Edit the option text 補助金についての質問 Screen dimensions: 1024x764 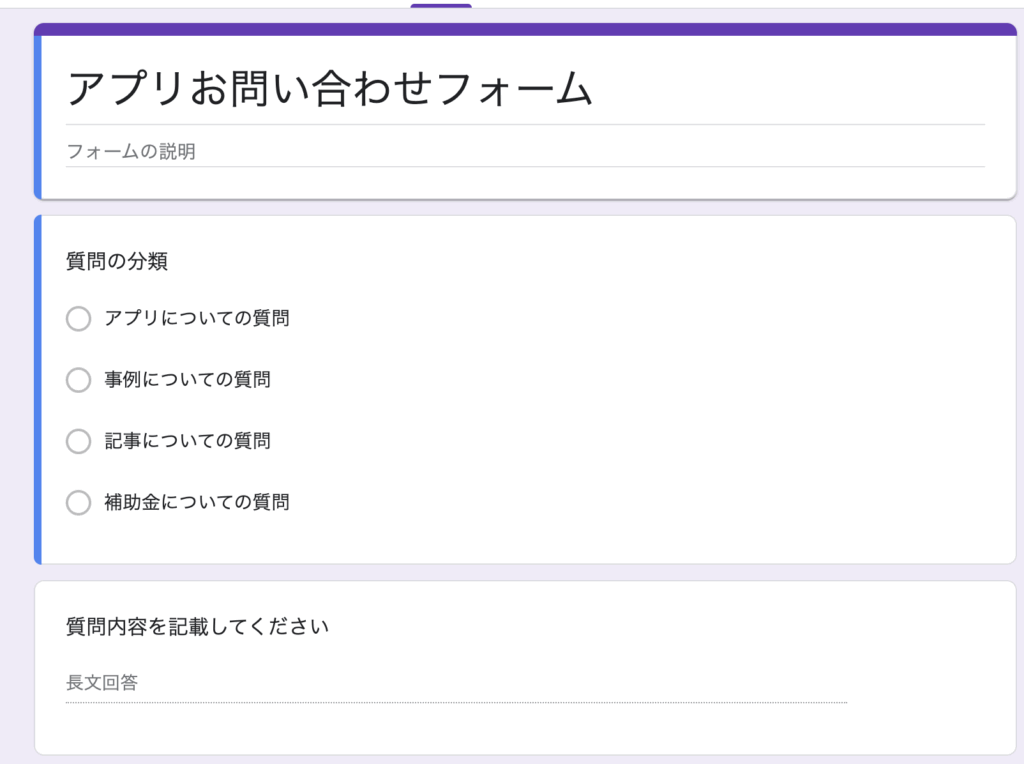point(197,502)
